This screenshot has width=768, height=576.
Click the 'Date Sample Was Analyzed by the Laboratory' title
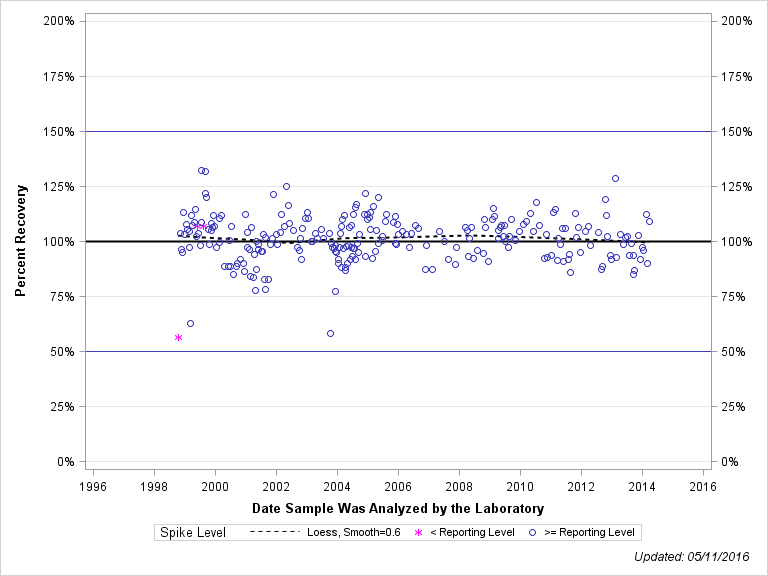coord(398,508)
